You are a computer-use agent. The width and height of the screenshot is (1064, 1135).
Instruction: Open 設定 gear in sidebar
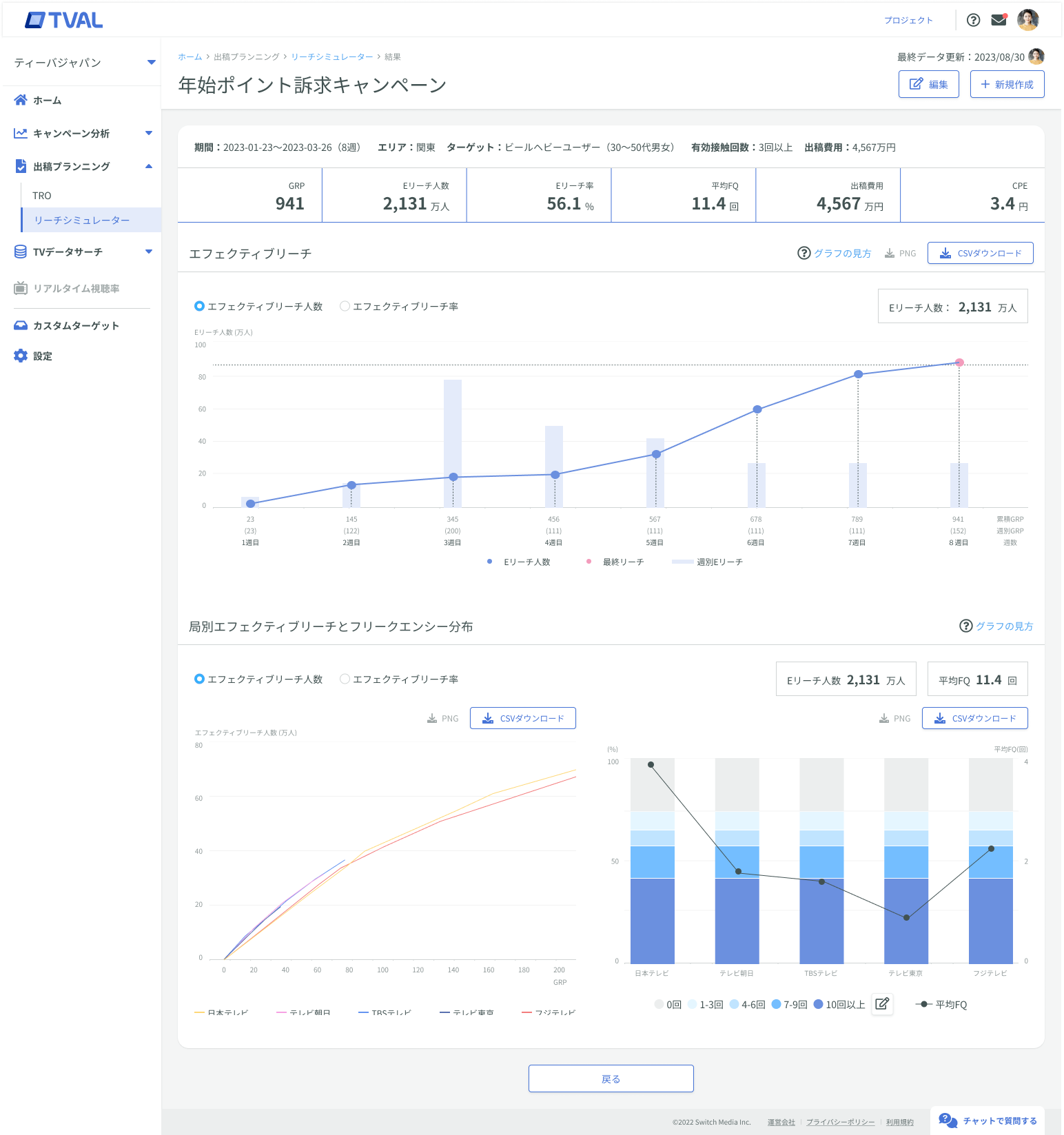pos(21,356)
